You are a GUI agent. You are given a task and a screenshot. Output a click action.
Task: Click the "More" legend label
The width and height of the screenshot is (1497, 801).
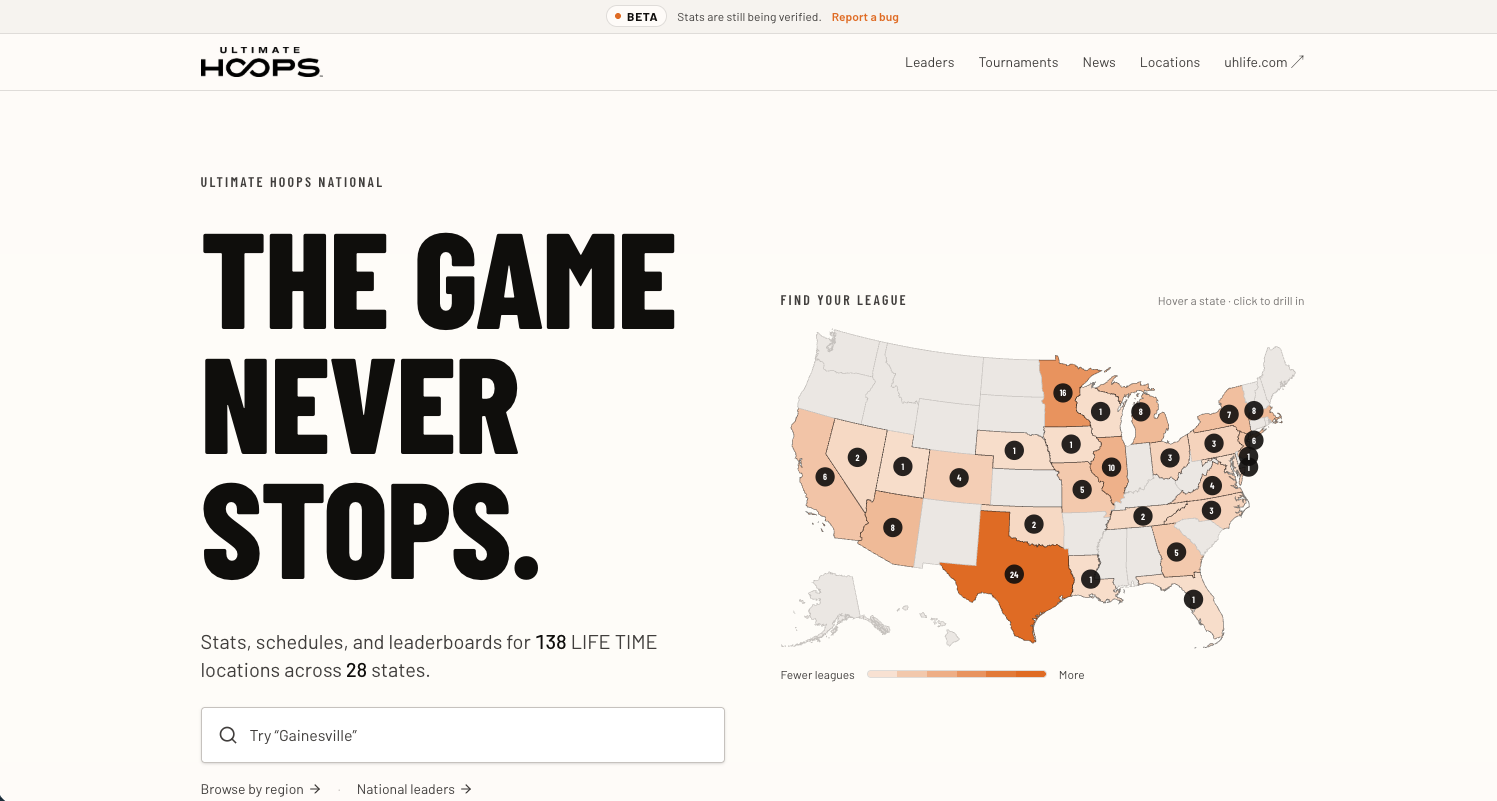tap(1072, 675)
